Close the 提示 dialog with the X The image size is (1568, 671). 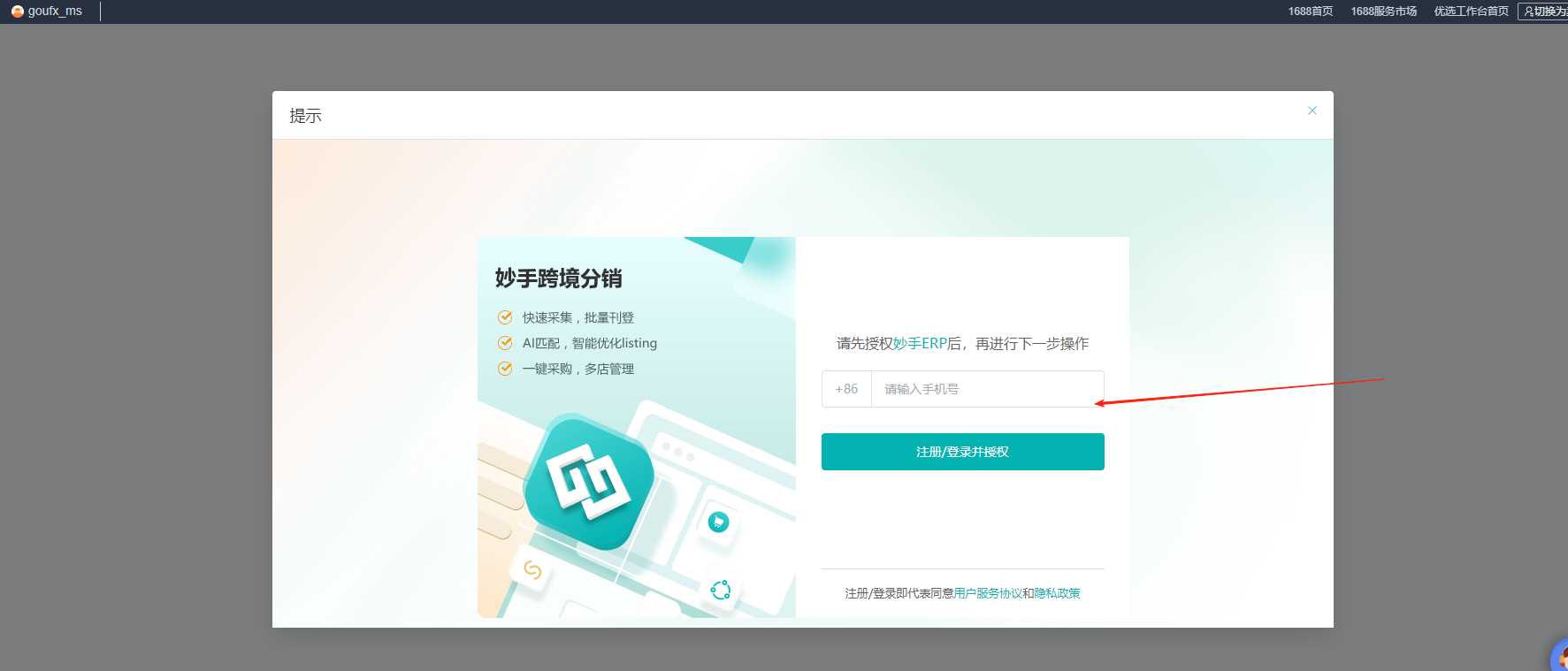(x=1312, y=111)
